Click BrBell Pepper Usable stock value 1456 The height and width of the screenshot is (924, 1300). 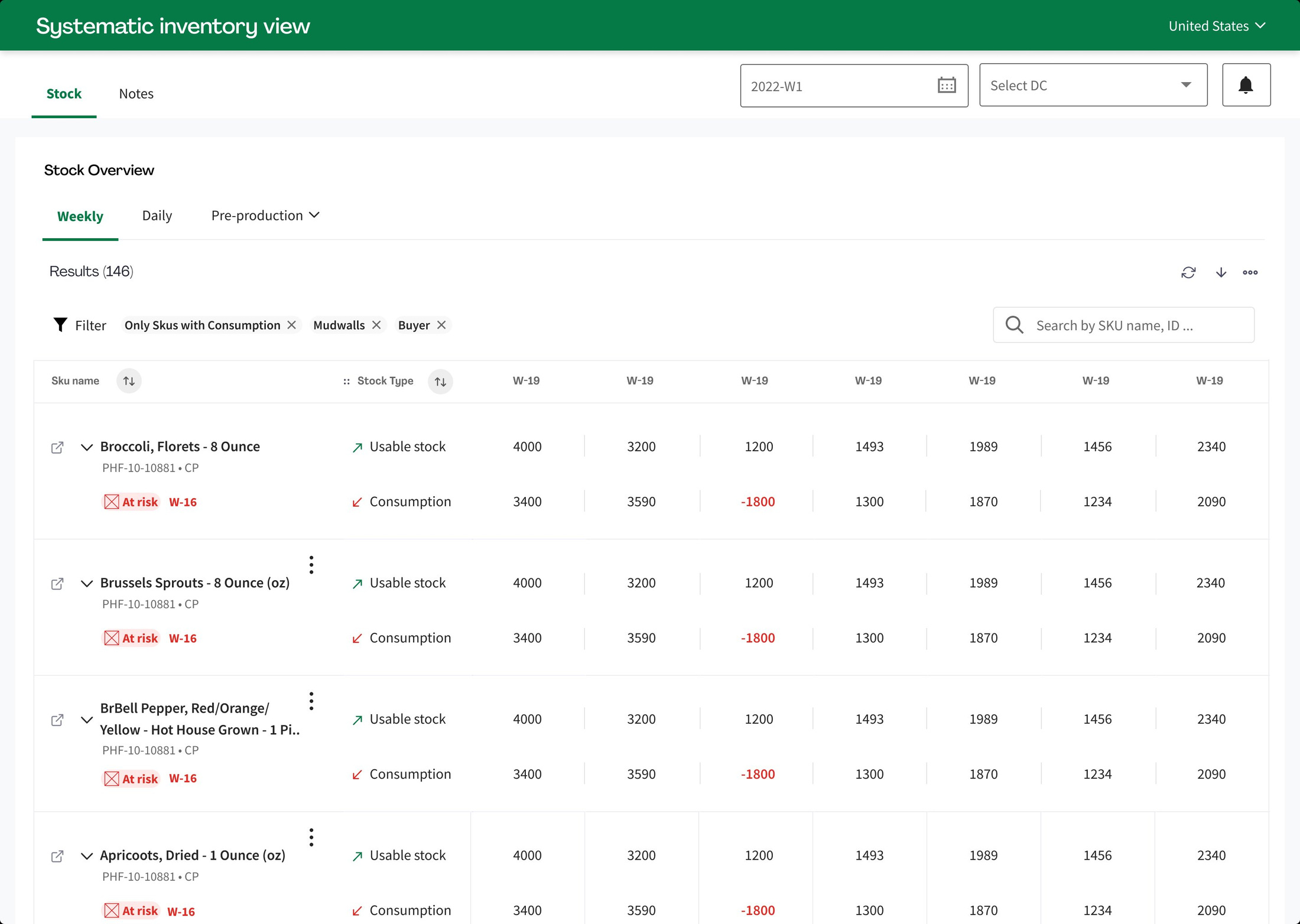point(1097,719)
